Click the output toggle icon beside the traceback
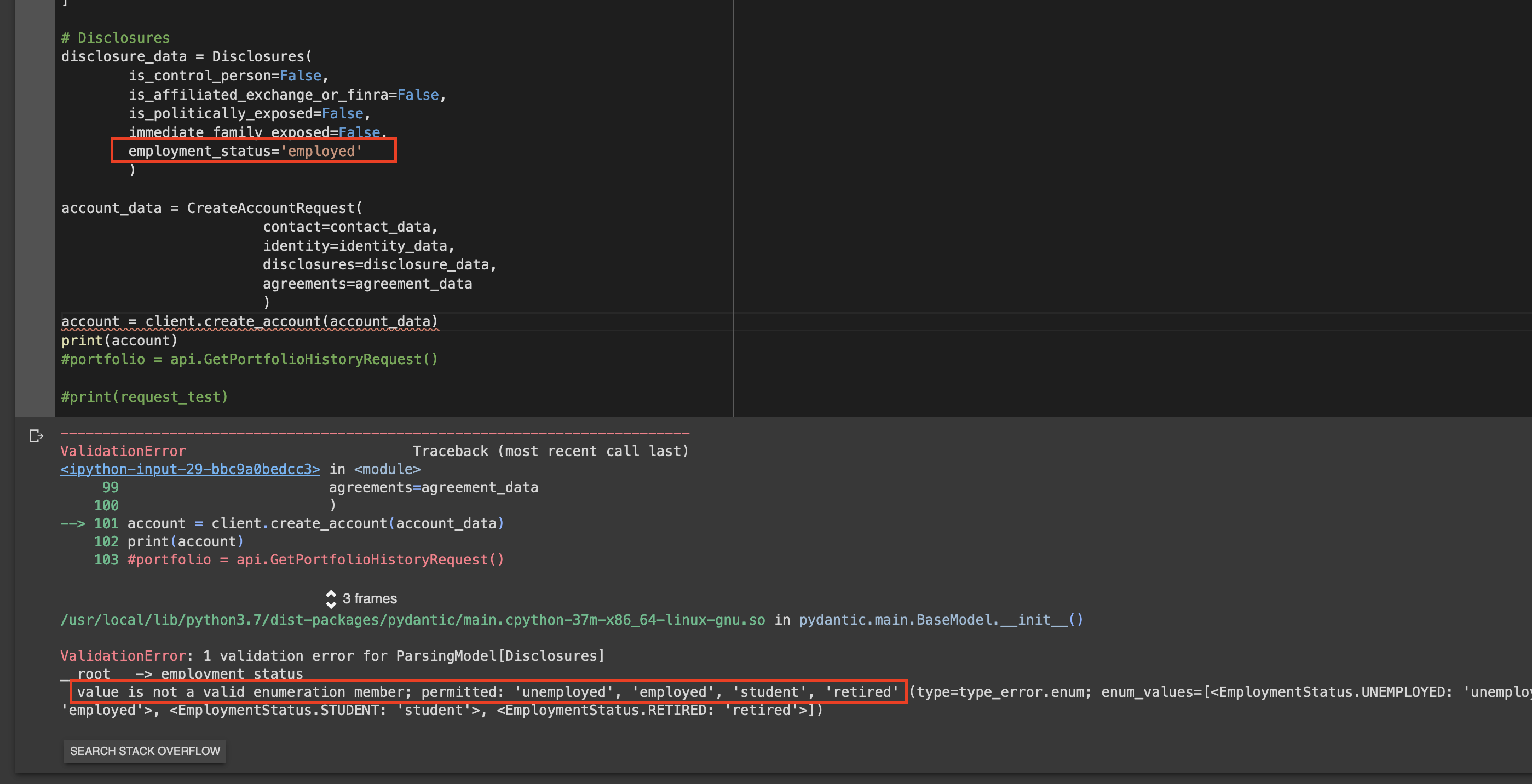This screenshot has height=784, width=1532. (x=36, y=436)
